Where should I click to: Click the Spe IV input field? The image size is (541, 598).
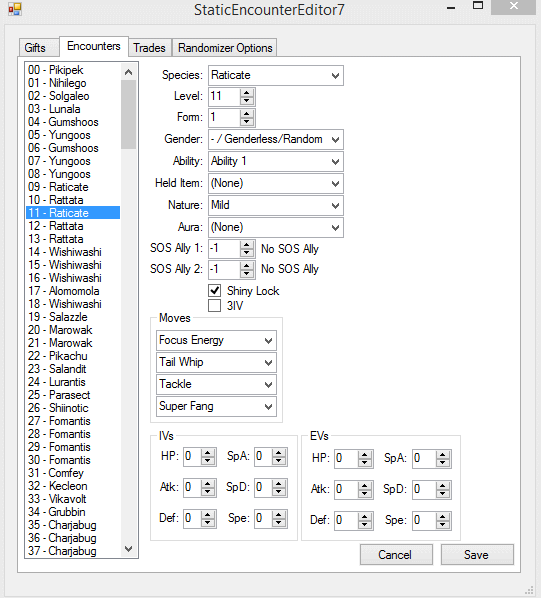[x=263, y=518]
